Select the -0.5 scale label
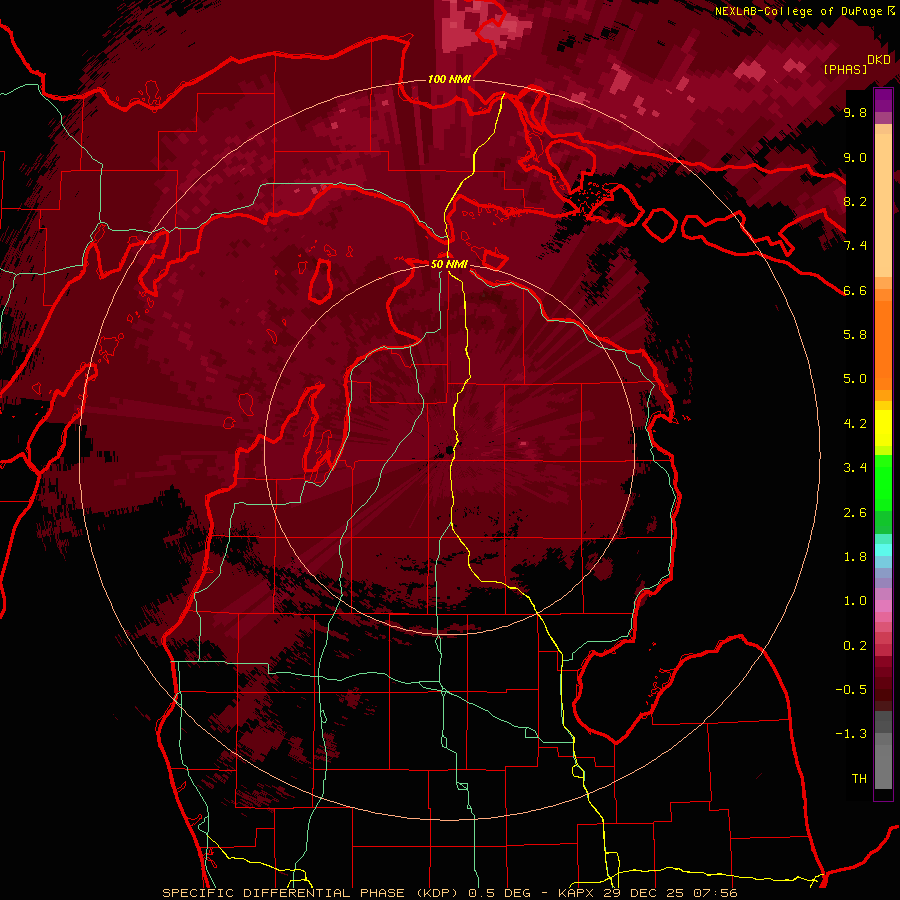This screenshot has width=900, height=900. (851, 690)
